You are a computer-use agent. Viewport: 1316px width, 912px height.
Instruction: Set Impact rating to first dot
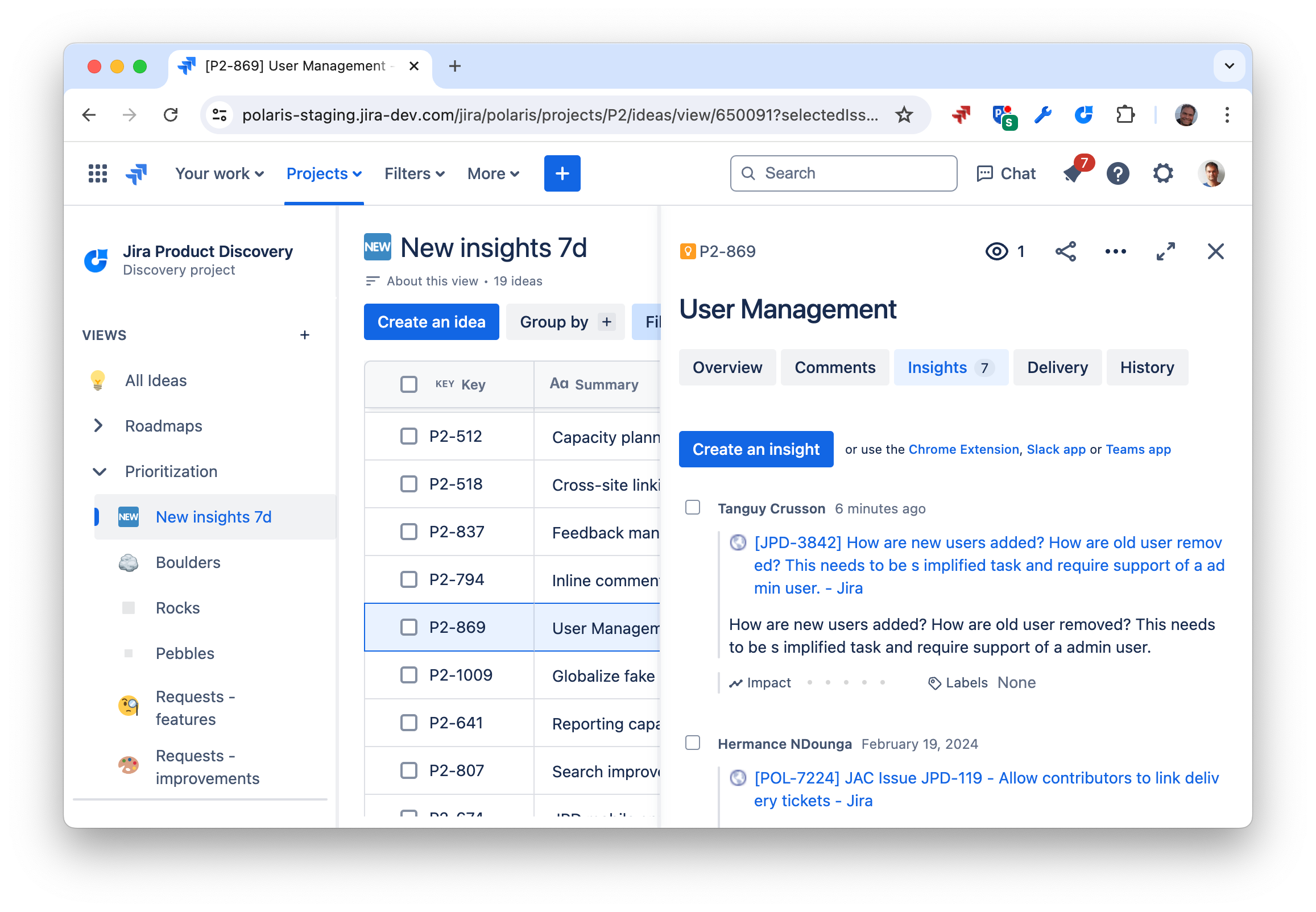(809, 682)
